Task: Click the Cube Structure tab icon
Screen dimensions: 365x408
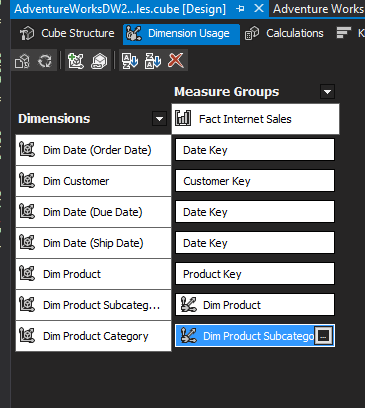Action: click(x=27, y=34)
